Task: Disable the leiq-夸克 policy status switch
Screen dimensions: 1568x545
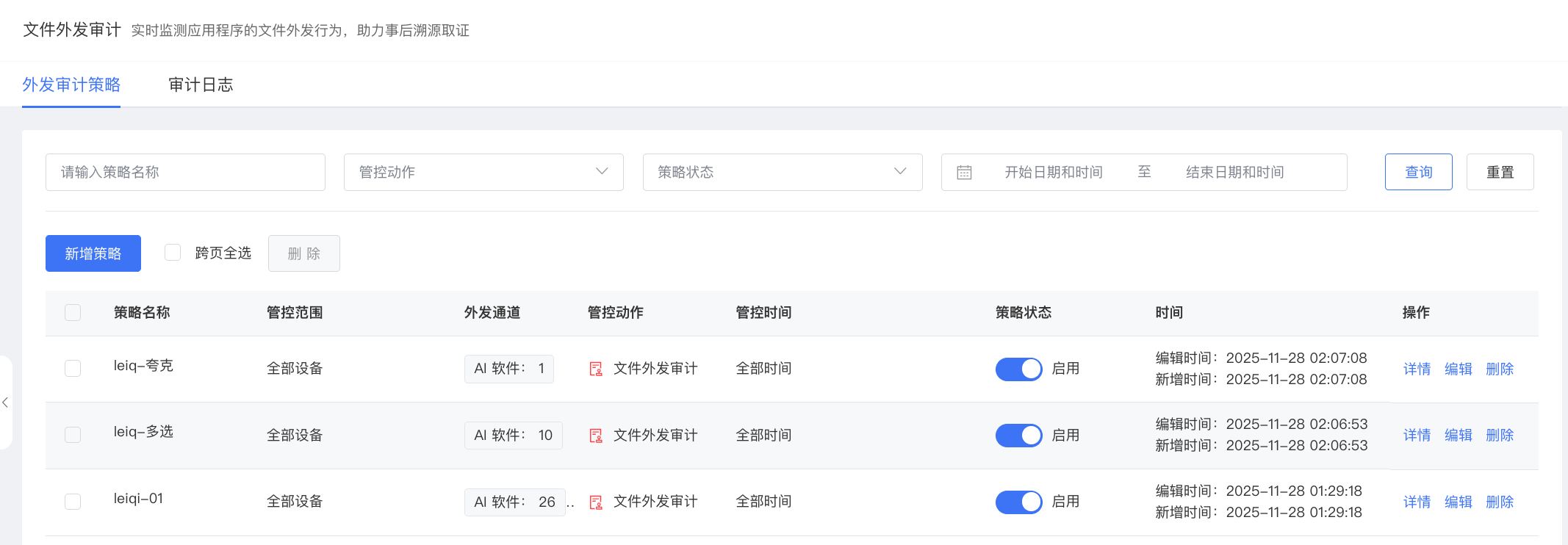Action: coord(1018,369)
